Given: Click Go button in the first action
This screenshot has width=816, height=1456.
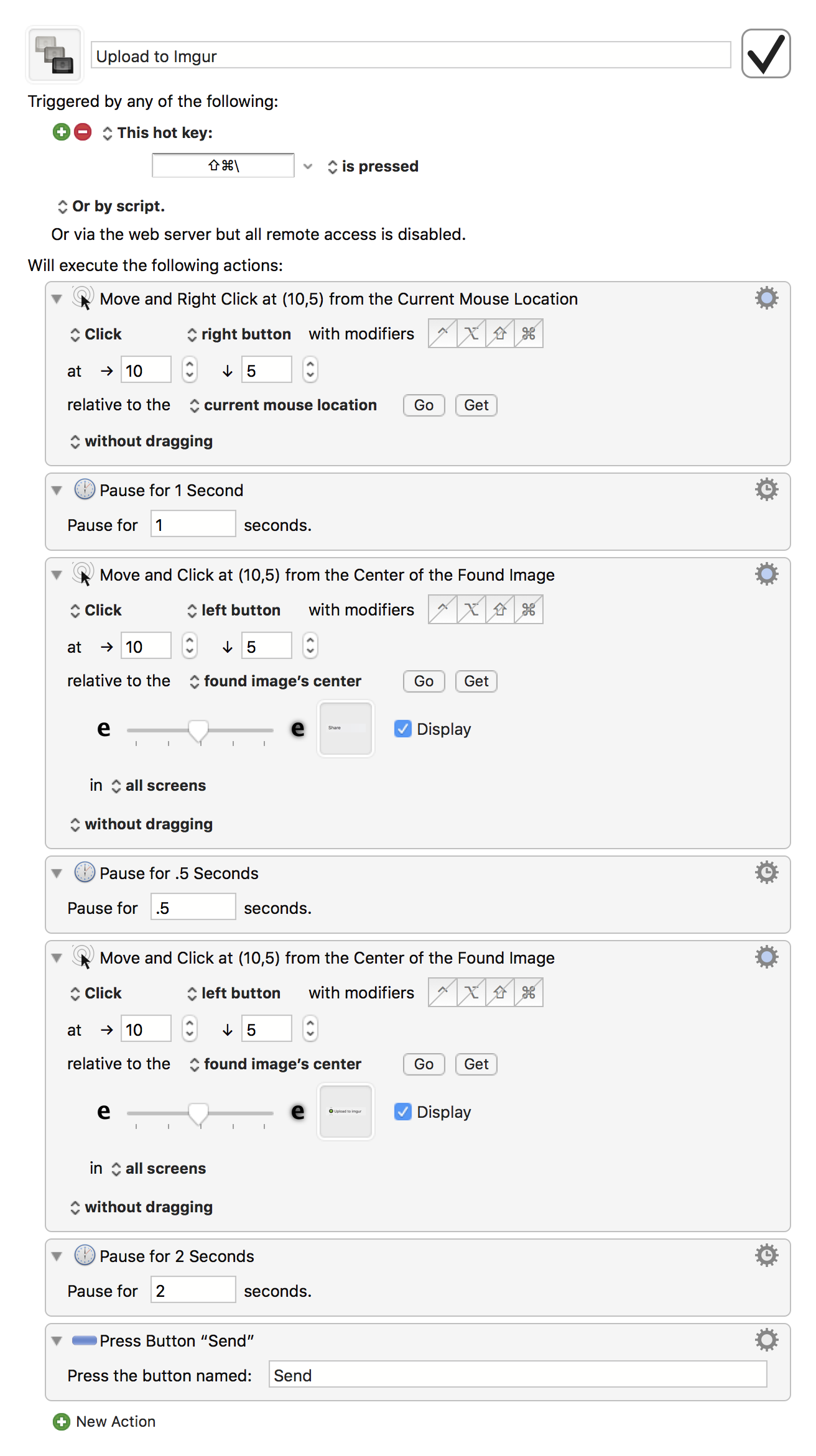Looking at the screenshot, I should [x=424, y=405].
